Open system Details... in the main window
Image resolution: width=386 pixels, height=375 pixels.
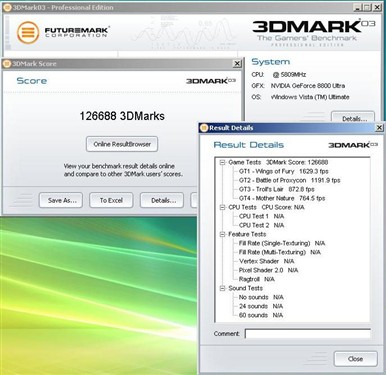[353, 117]
